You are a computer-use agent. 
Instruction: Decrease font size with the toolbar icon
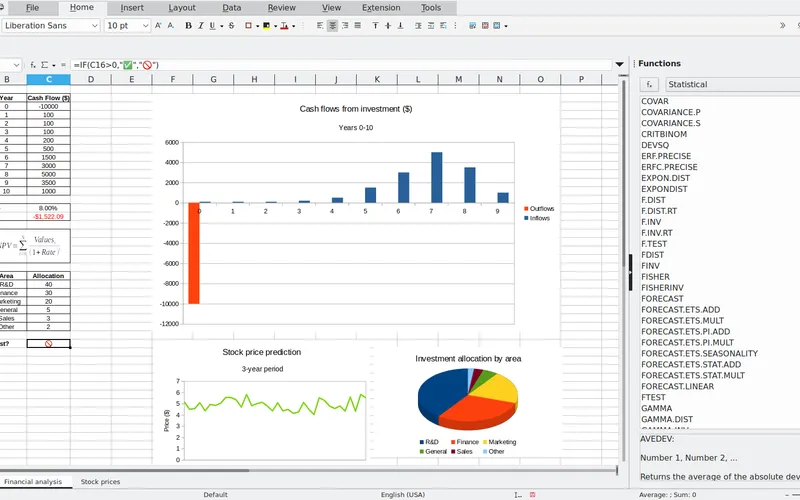click(x=171, y=26)
